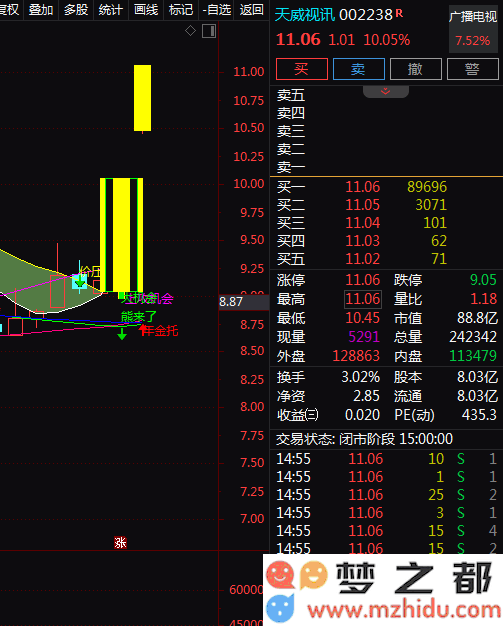Select 买一 bid price 11.06
This screenshot has width=503, height=626.
click(362, 187)
